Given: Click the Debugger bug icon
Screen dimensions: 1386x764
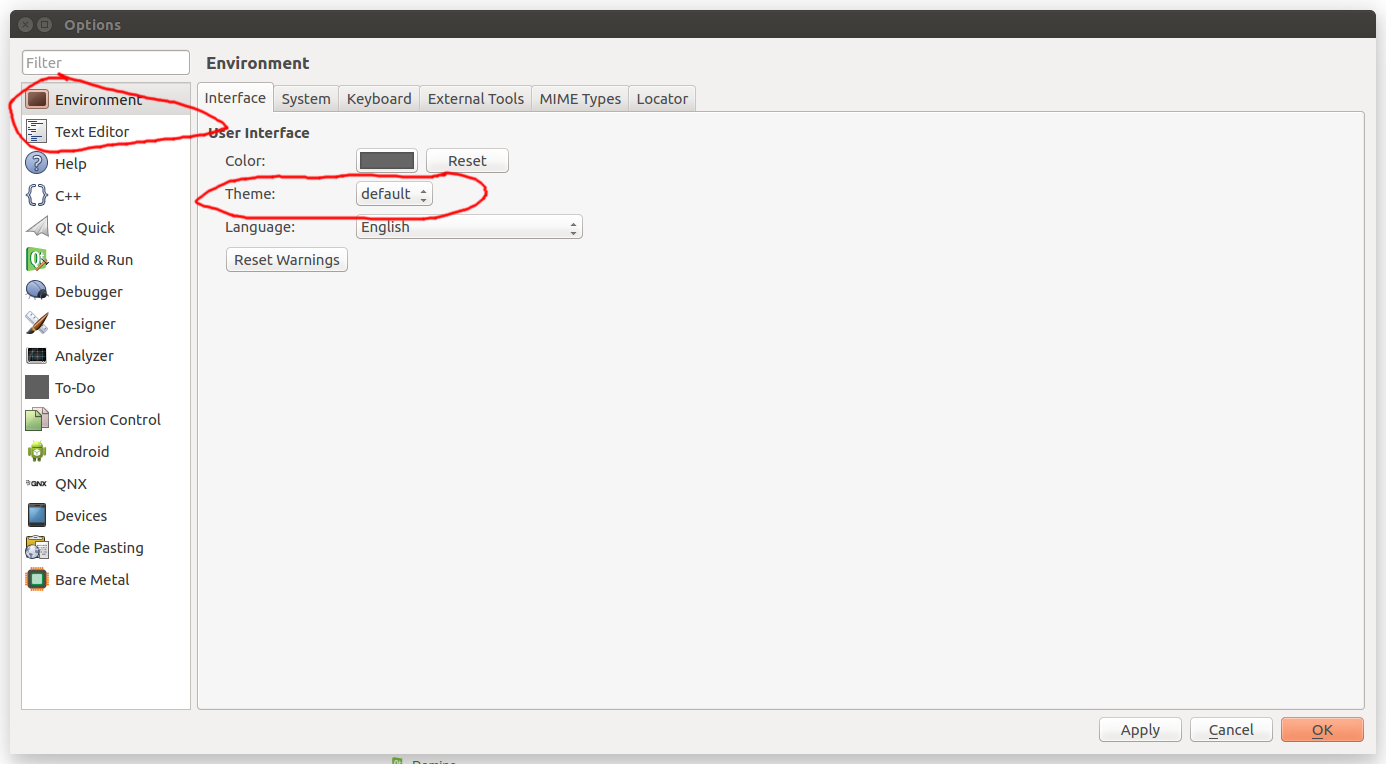Looking at the screenshot, I should (x=37, y=292).
